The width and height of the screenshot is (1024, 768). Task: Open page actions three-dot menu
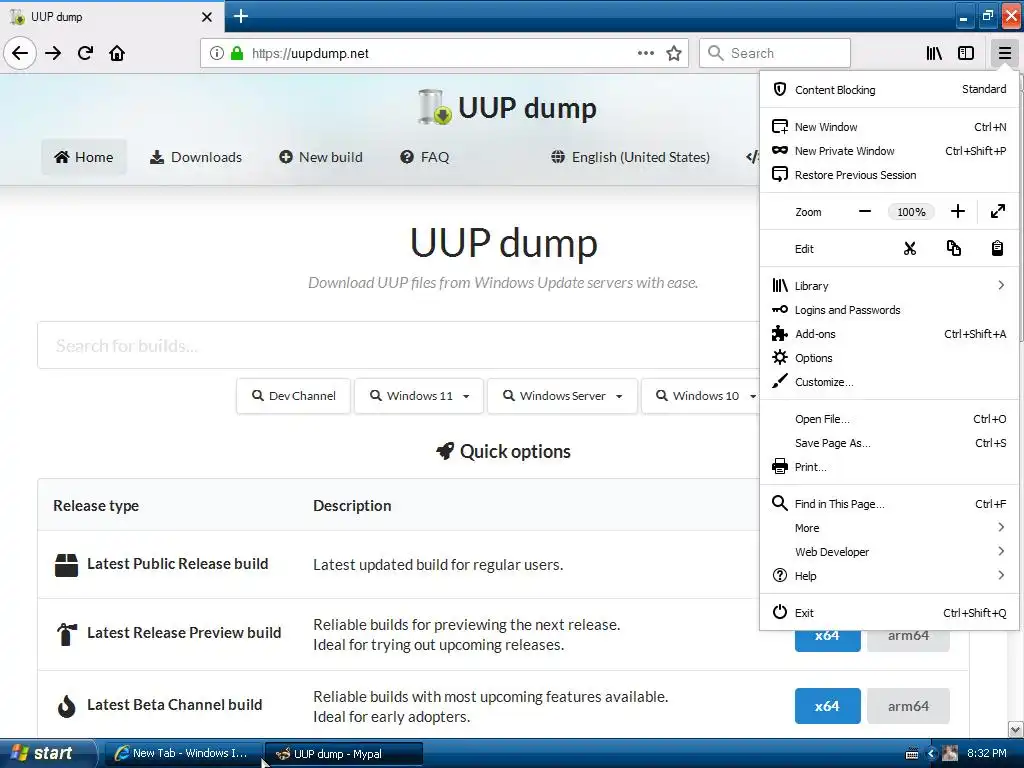[645, 53]
